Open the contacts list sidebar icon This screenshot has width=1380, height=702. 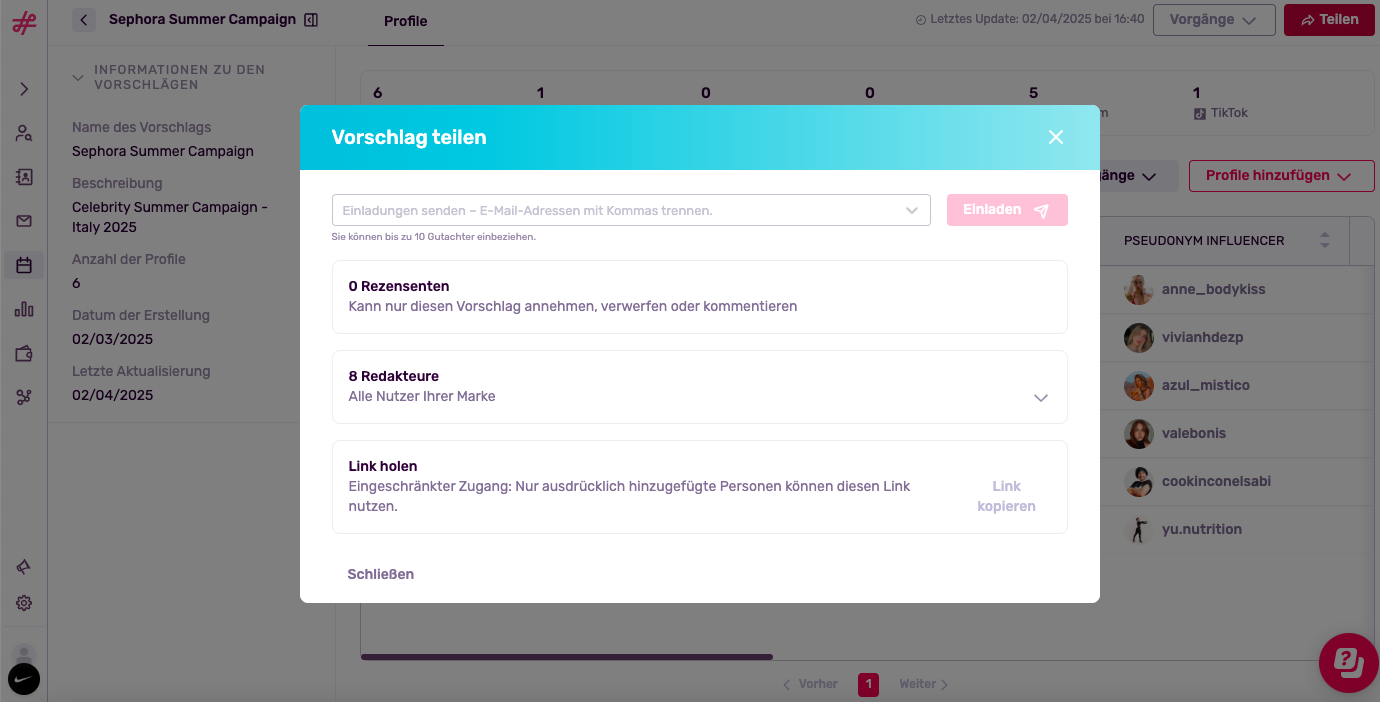coord(24,177)
